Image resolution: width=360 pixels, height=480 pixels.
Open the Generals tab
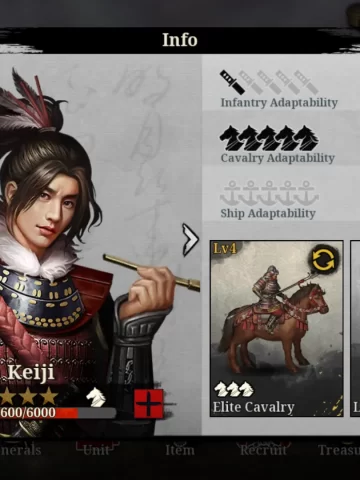21,450
